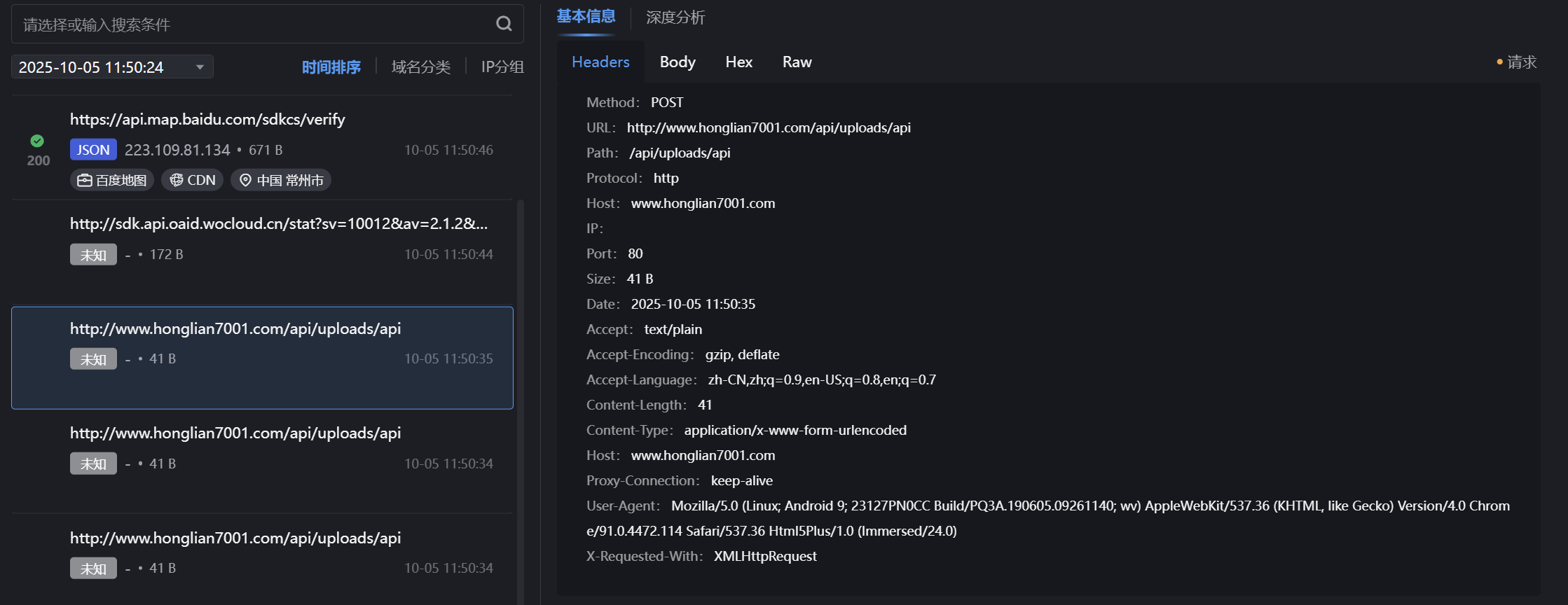
Task: Click the green 200 status check icon
Action: [37, 141]
